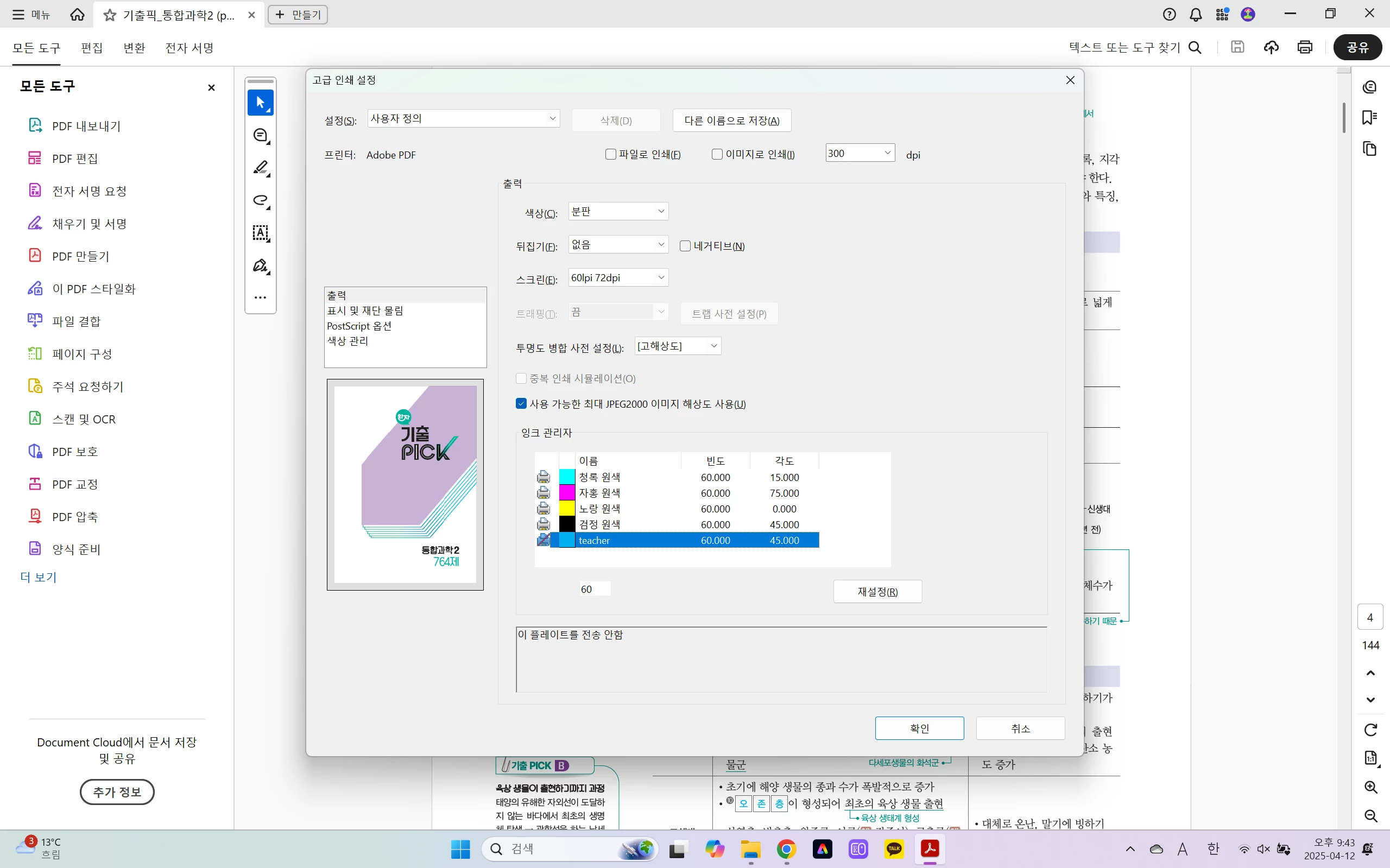The image size is (1390, 868).
Task: Choose the freehand draw loop tool
Action: [x=260, y=200]
